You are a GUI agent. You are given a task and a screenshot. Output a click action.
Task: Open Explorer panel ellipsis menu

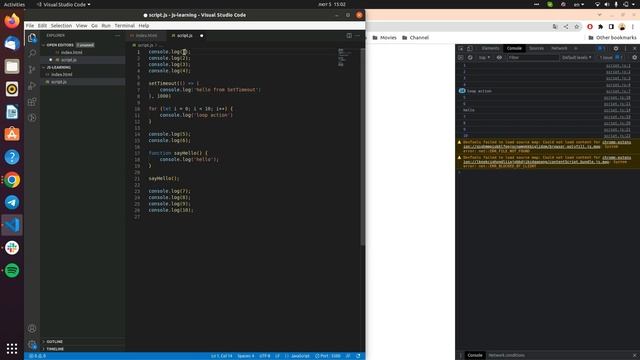(x=118, y=36)
